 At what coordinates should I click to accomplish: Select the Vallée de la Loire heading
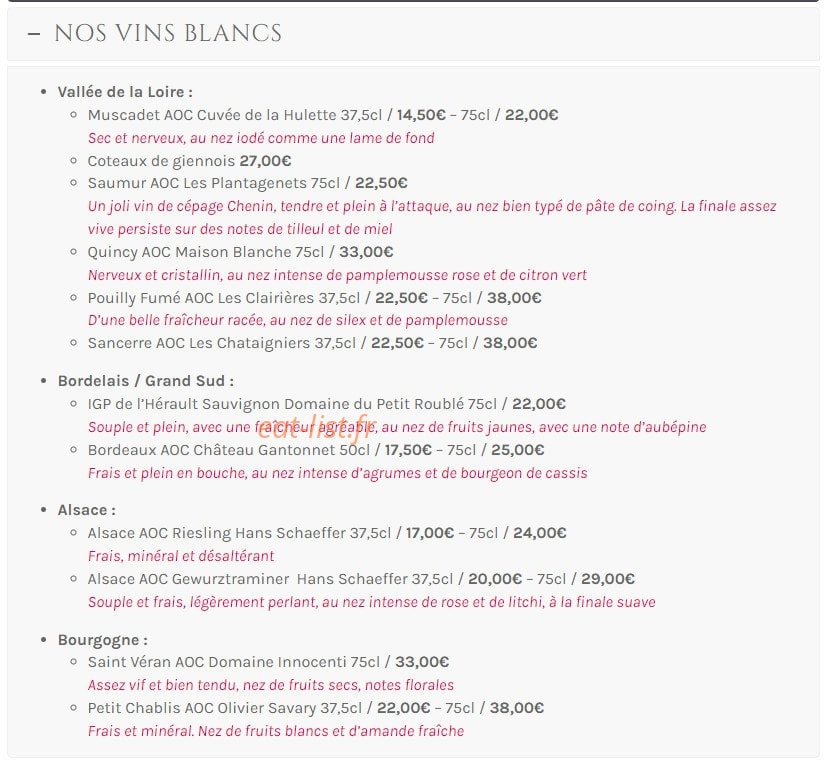(125, 92)
